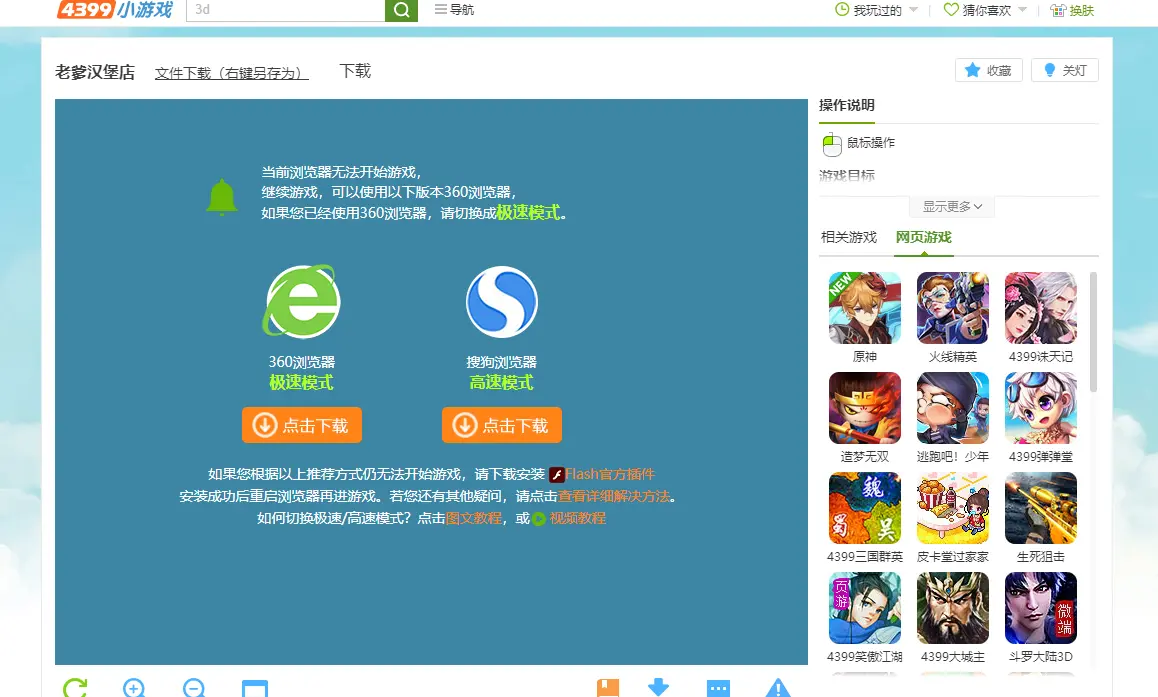Open the 造梦无双 game thumbnail
The height and width of the screenshot is (697, 1158).
pyautogui.click(x=865, y=408)
